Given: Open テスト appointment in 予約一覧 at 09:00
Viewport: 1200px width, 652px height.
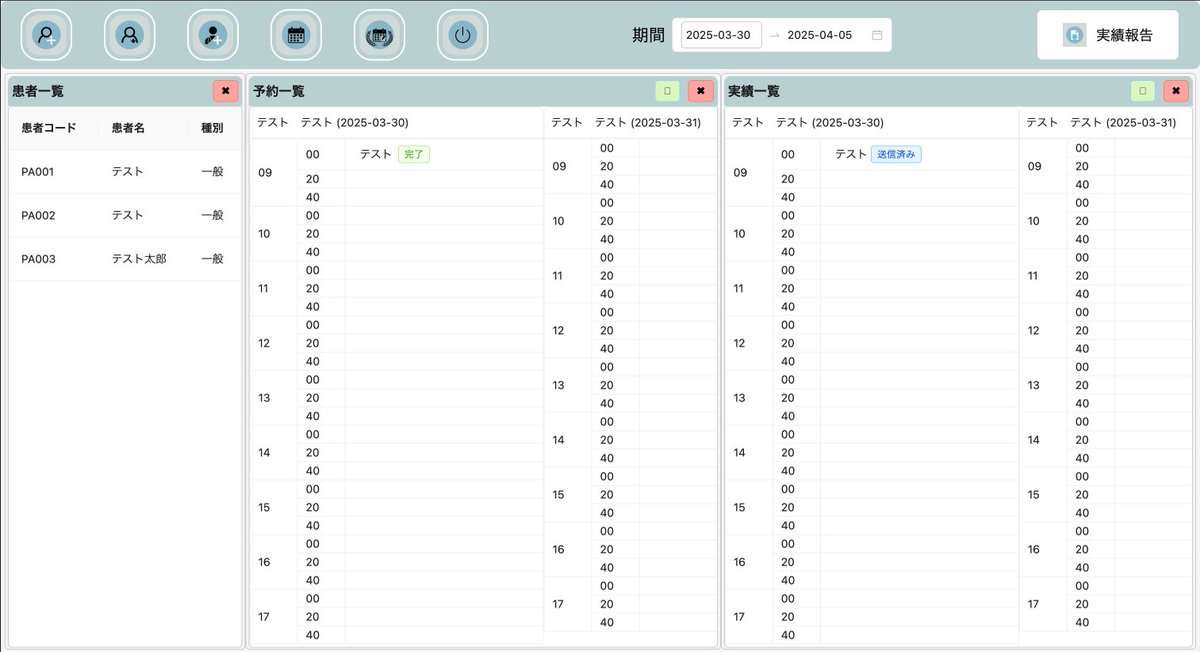Looking at the screenshot, I should (376, 154).
